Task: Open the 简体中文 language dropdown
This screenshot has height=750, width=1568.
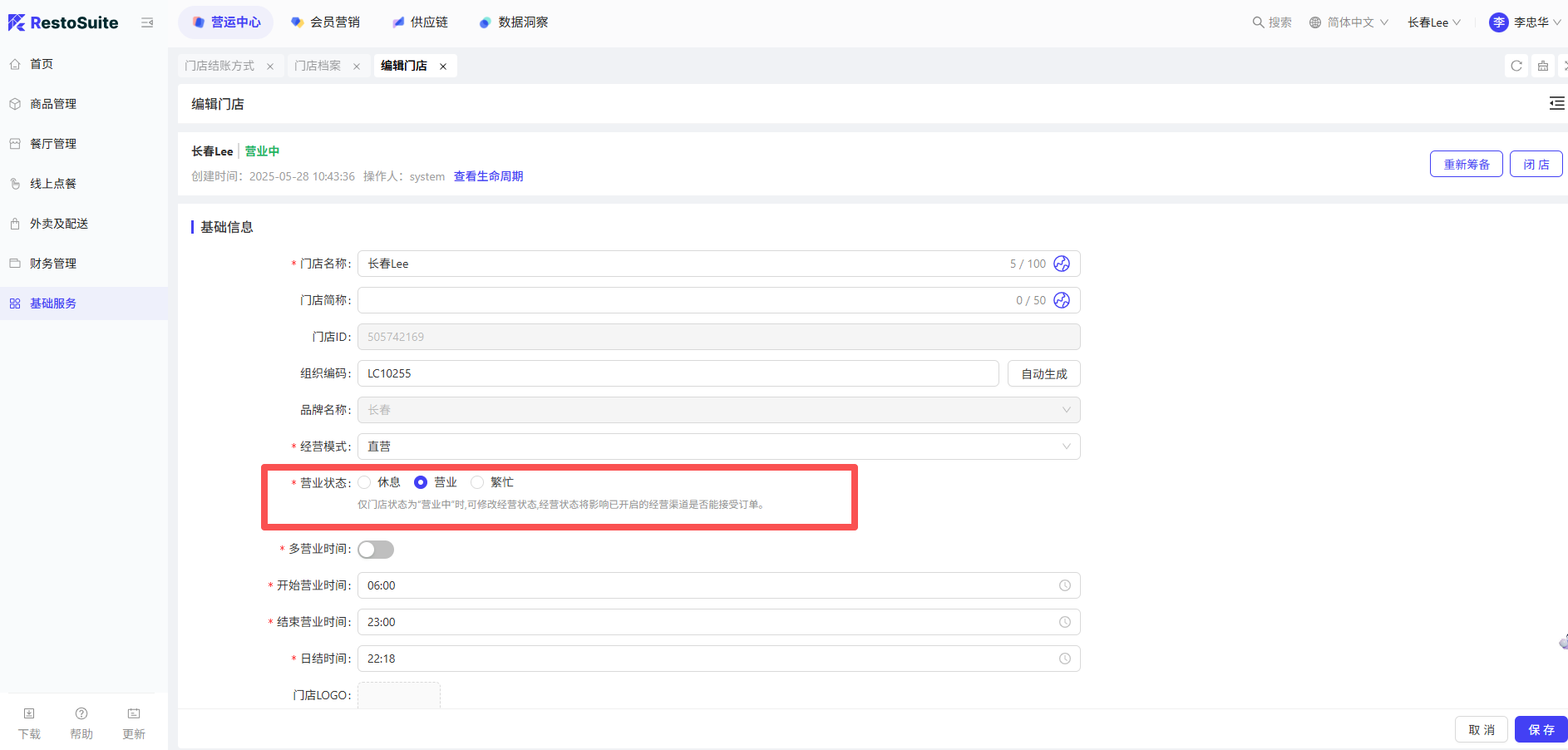Action: (1349, 22)
